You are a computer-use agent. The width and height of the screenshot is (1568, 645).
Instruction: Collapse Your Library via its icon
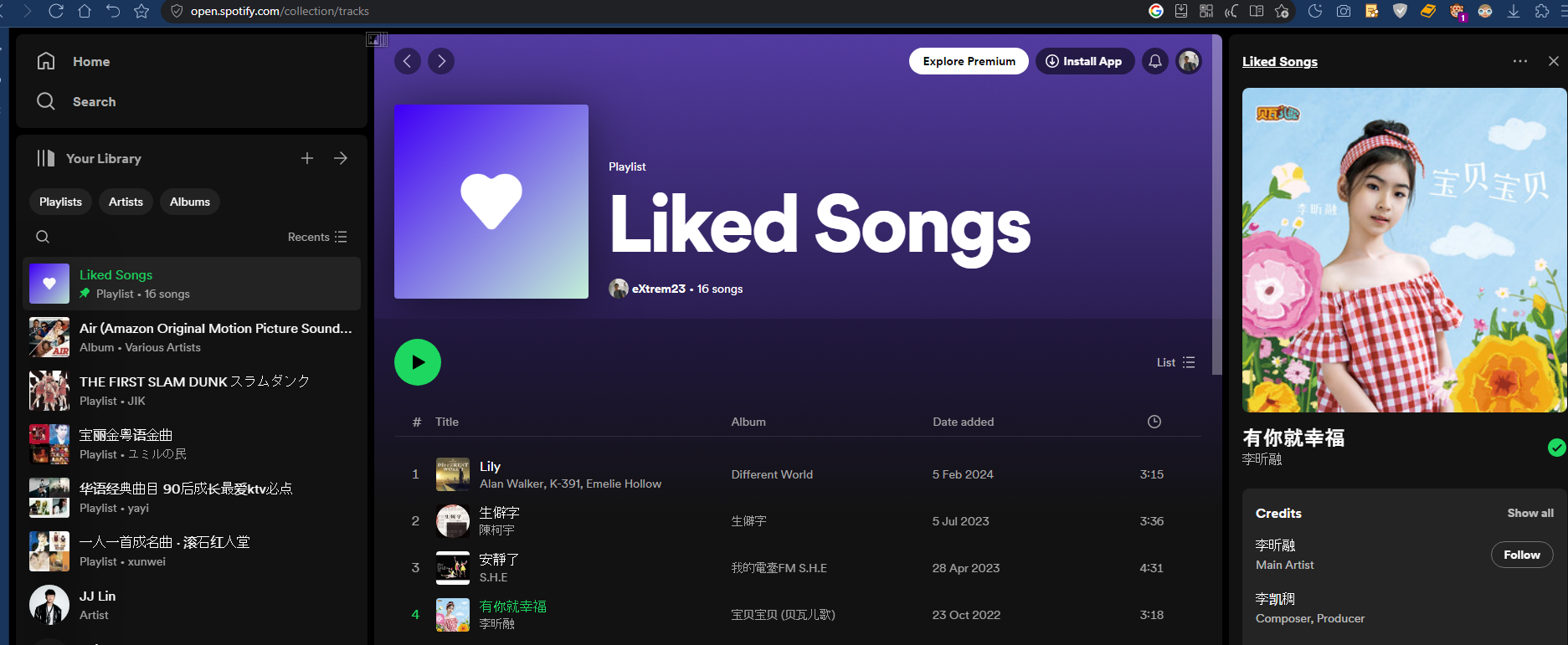[46, 158]
